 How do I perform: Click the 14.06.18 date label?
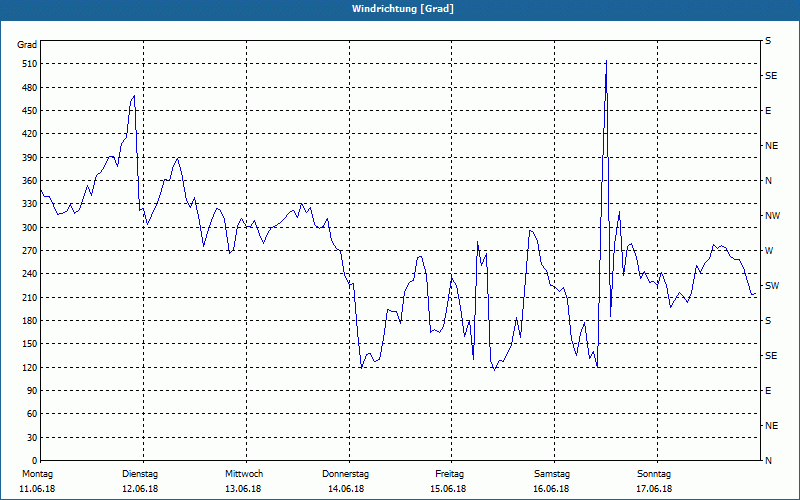(x=346, y=489)
